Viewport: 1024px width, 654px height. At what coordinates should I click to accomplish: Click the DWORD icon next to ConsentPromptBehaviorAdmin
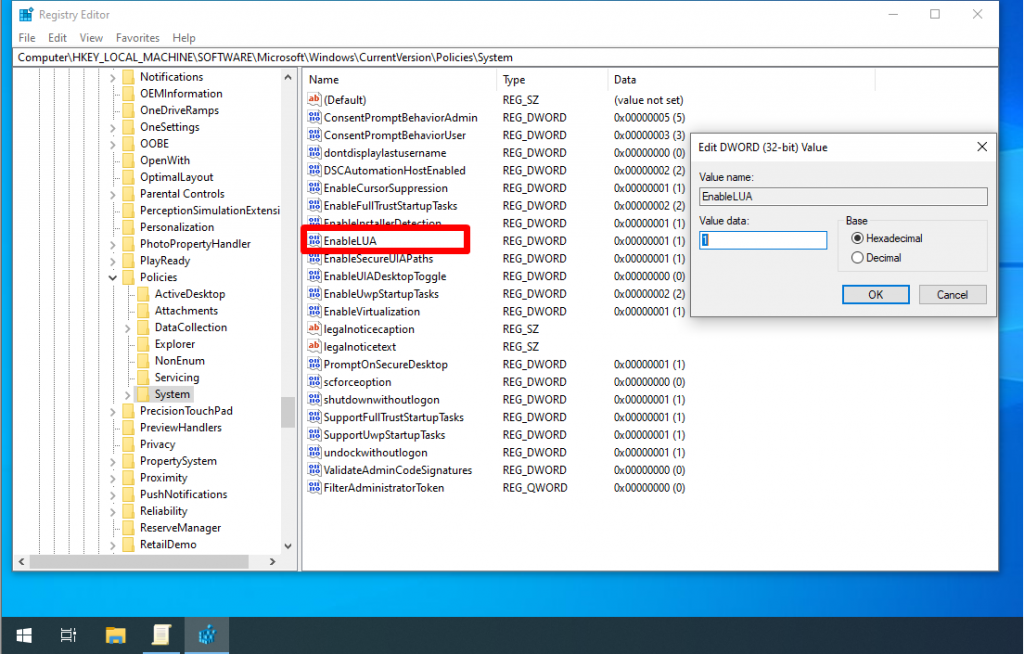pos(314,118)
